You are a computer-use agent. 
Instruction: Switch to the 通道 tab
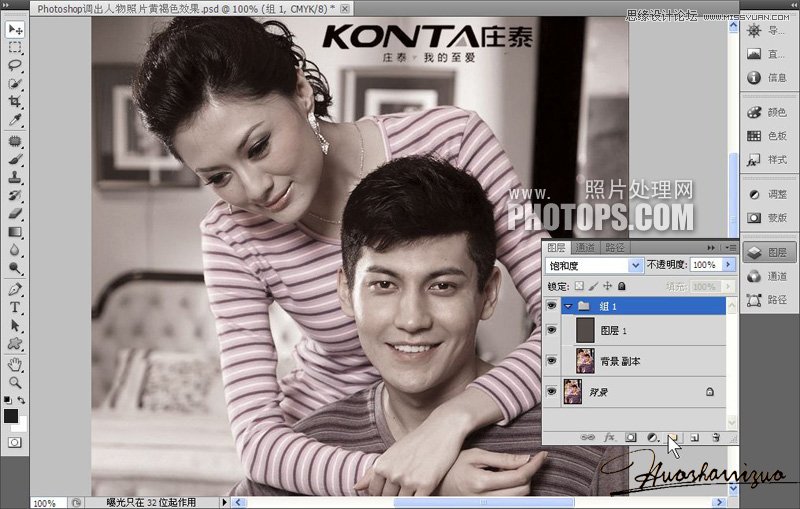(x=585, y=248)
